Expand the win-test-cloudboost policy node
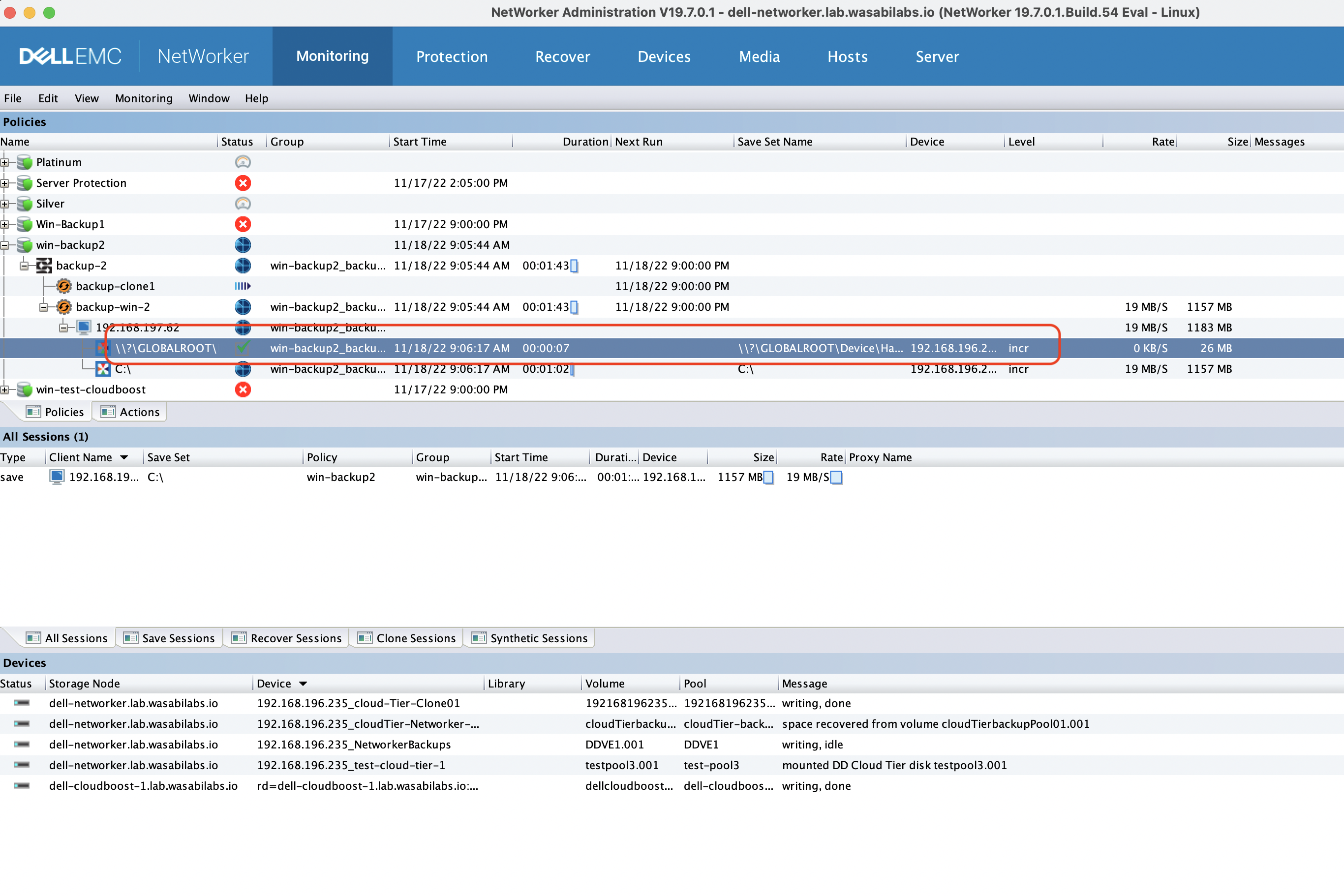 pos(4,389)
